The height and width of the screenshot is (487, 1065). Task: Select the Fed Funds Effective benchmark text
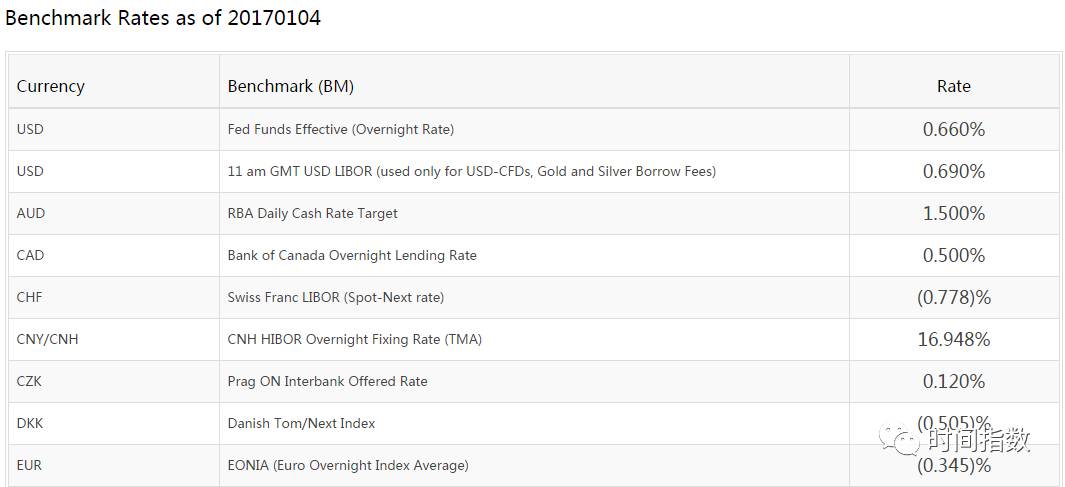(340, 129)
